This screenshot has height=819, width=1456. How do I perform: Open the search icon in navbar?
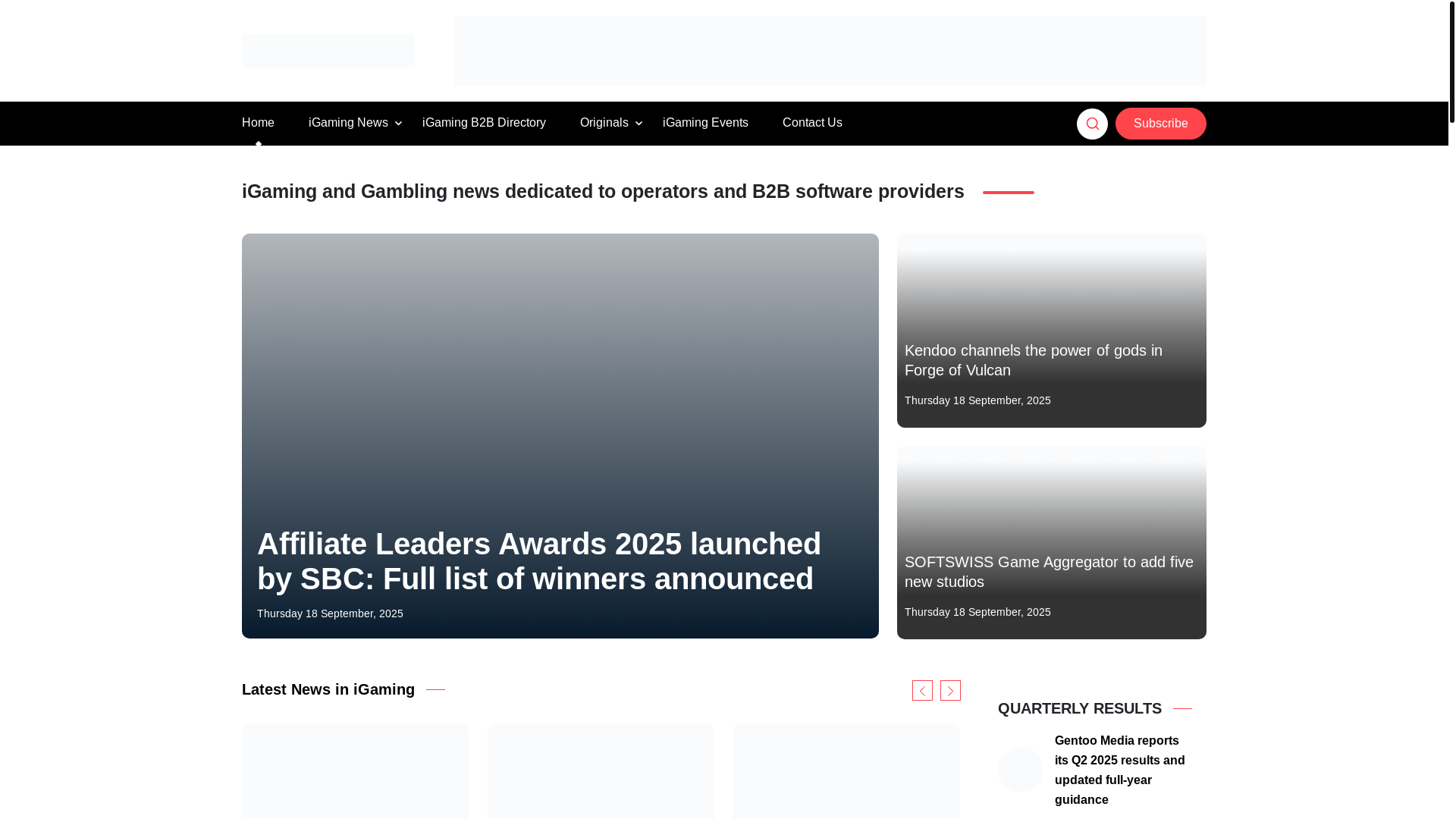click(1092, 124)
